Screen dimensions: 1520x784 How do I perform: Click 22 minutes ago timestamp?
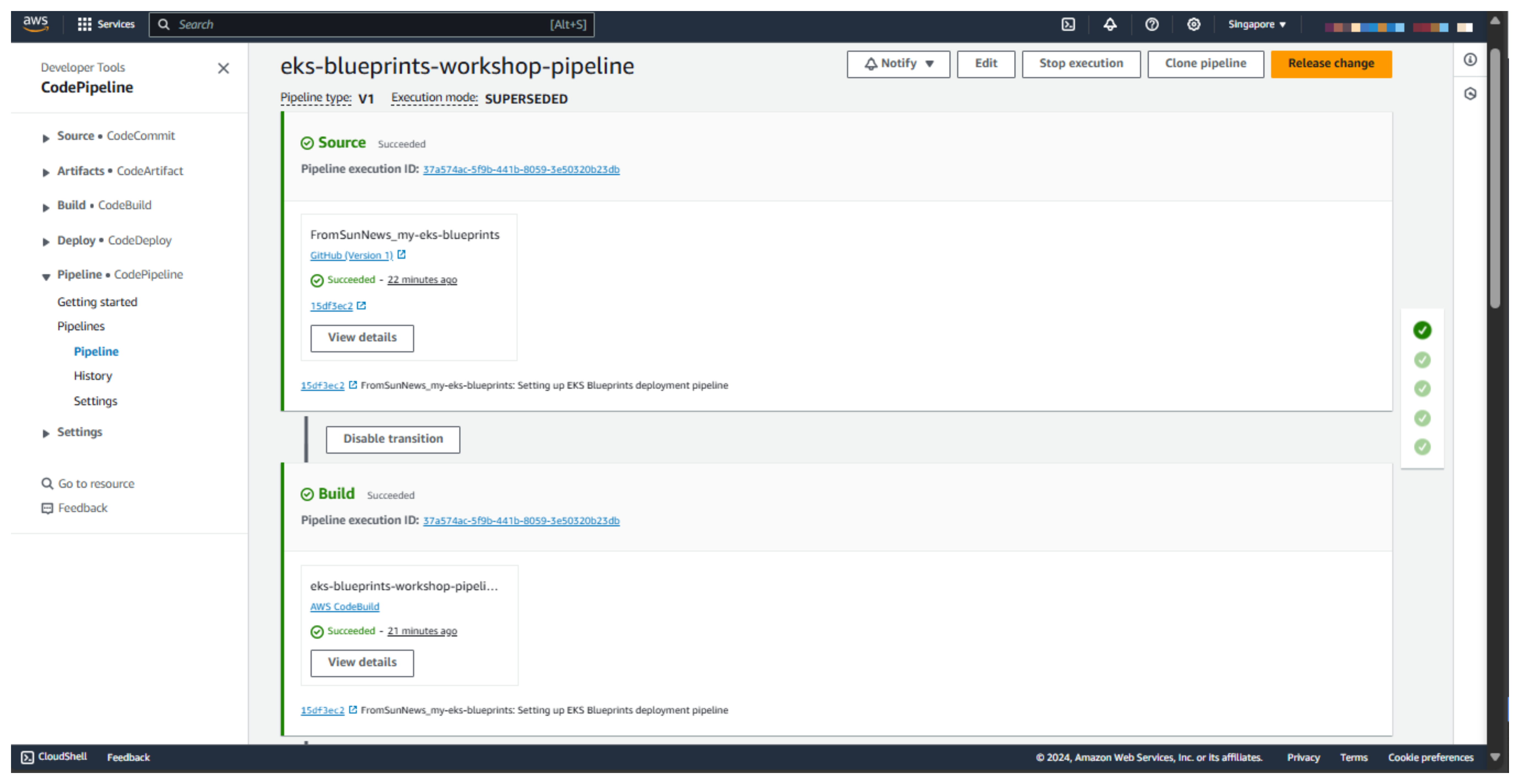point(422,280)
